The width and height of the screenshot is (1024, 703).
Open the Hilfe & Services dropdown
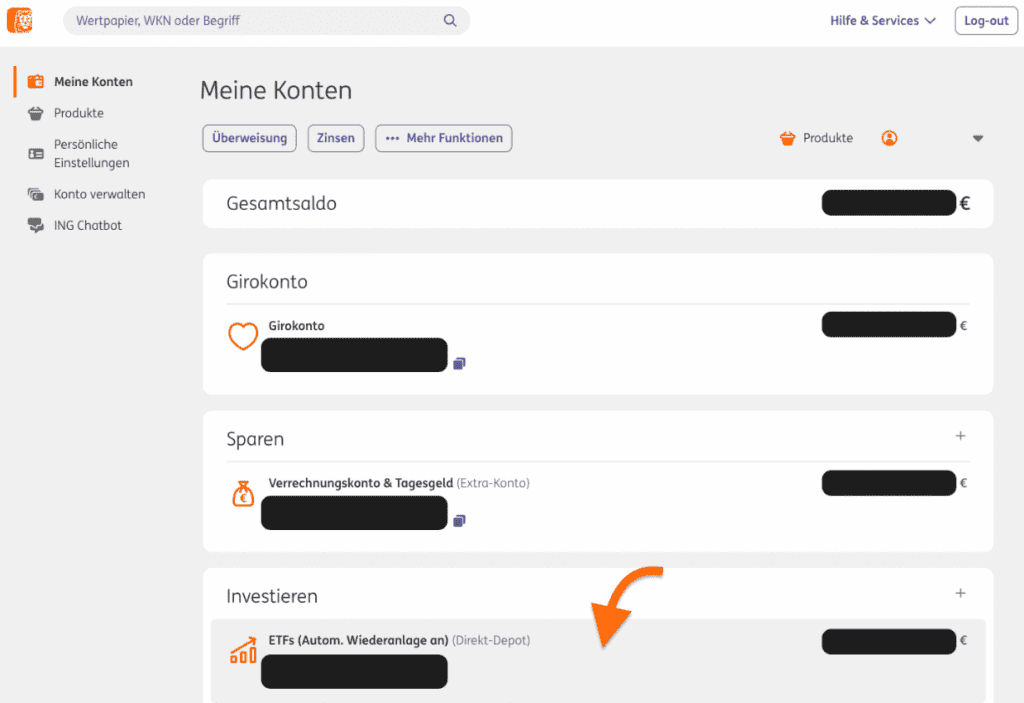882,20
